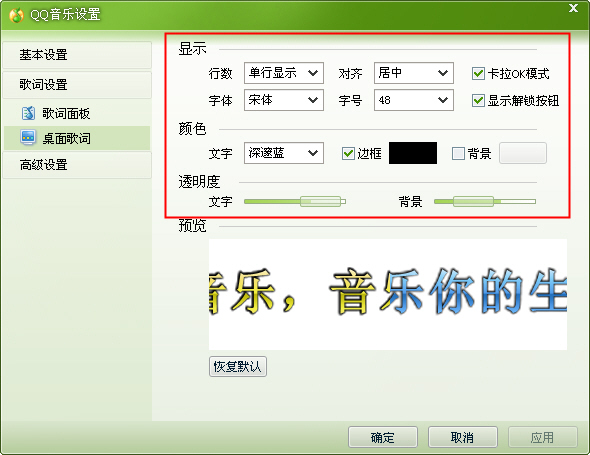590x455 pixels.
Task: Open the 文字 深邃蓝 color dropdown
Action: (x=284, y=153)
